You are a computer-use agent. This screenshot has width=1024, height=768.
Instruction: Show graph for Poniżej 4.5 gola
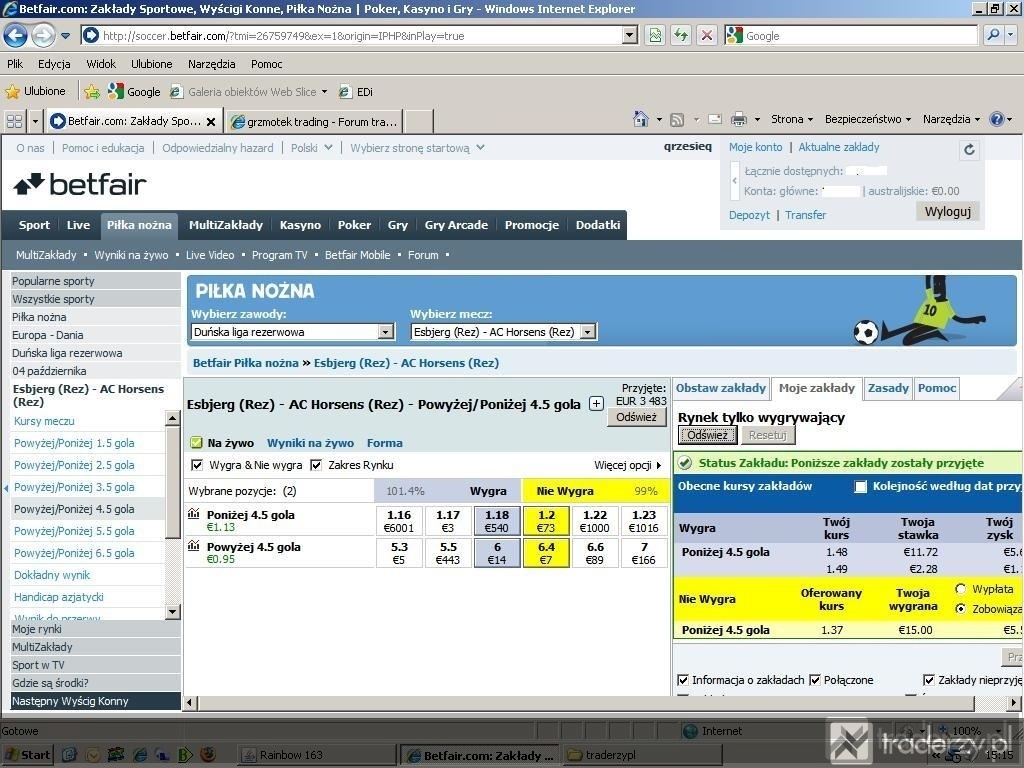(x=193, y=514)
